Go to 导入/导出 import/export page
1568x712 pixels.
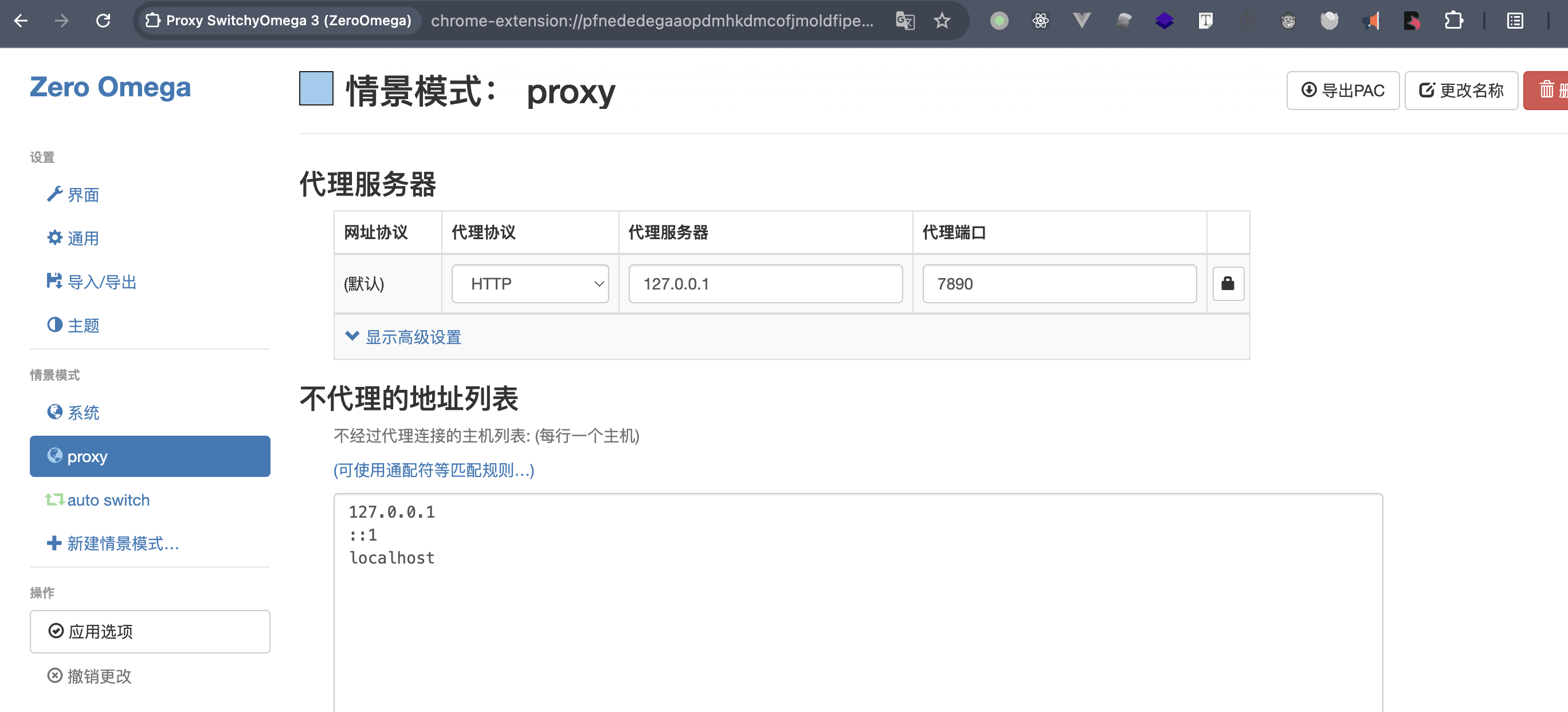pos(91,282)
